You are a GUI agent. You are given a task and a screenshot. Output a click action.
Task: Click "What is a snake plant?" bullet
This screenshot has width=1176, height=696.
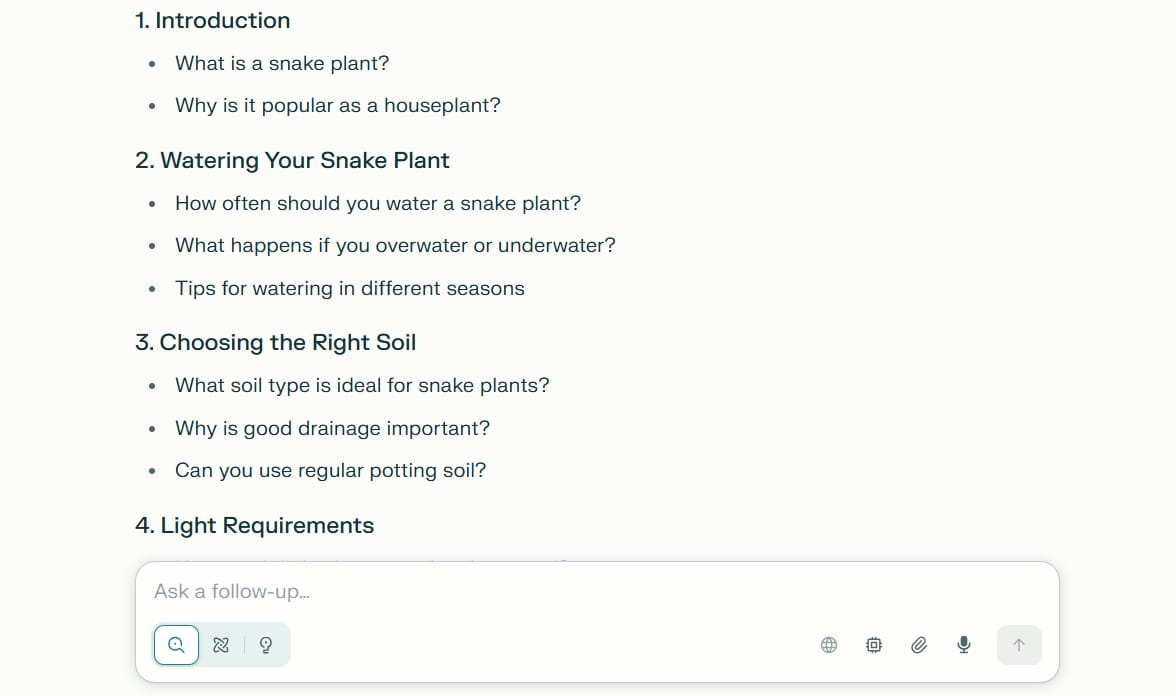(282, 63)
